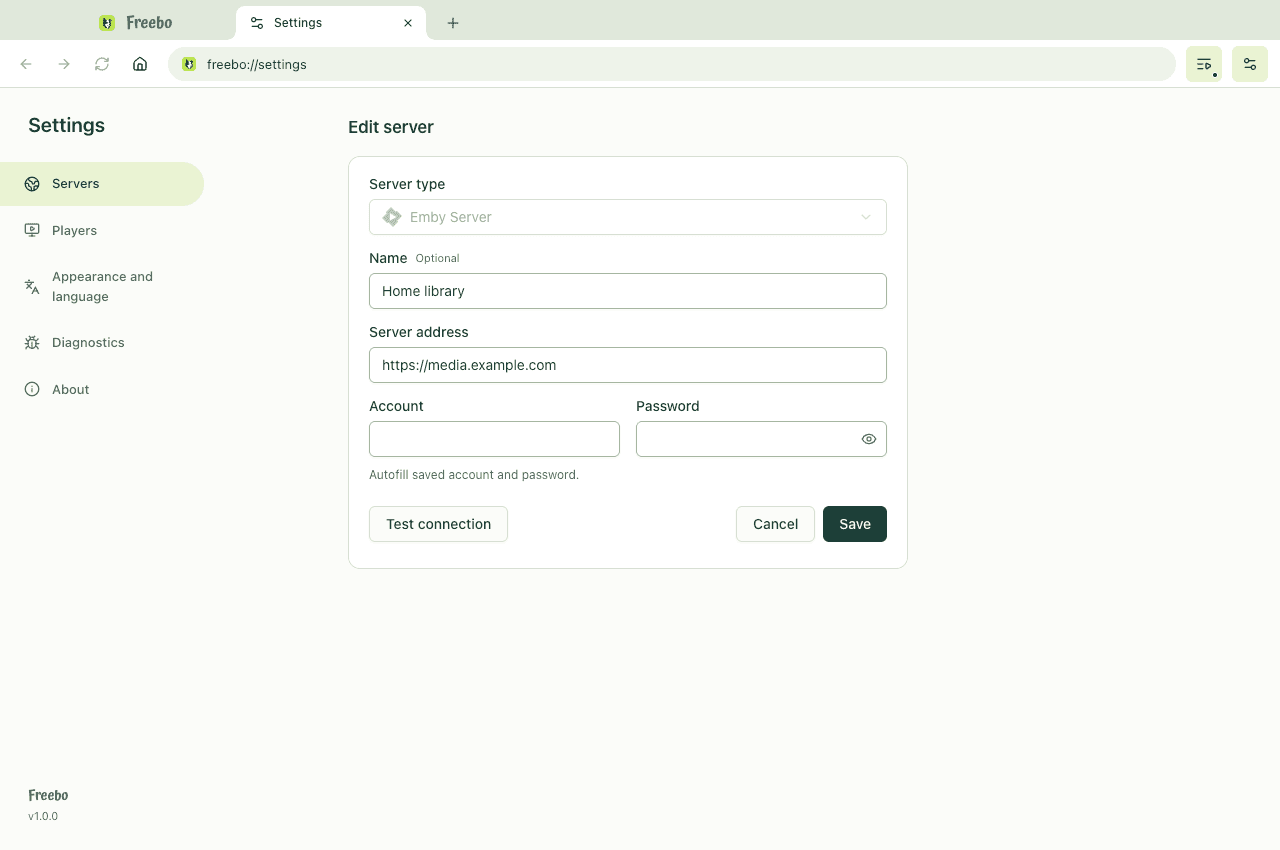
Task: Click the Servers globe icon
Action: click(x=32, y=184)
